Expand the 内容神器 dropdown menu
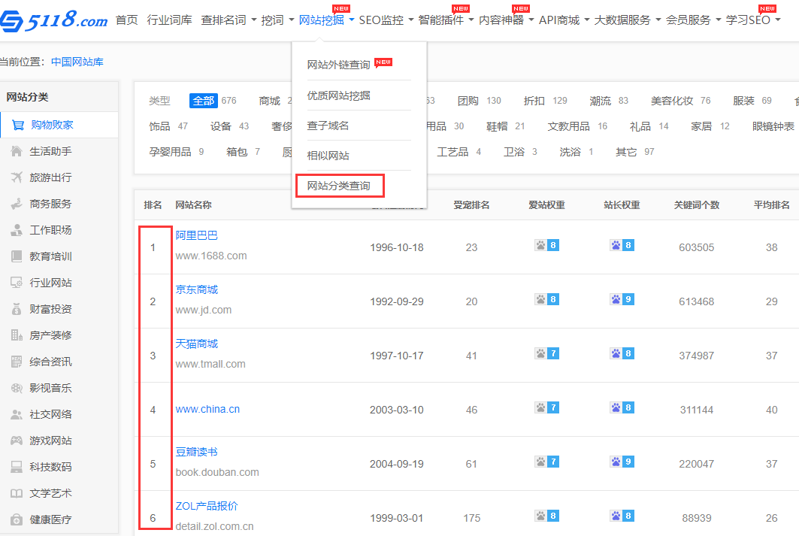Screen dimensions: 799x536 (x=506, y=20)
